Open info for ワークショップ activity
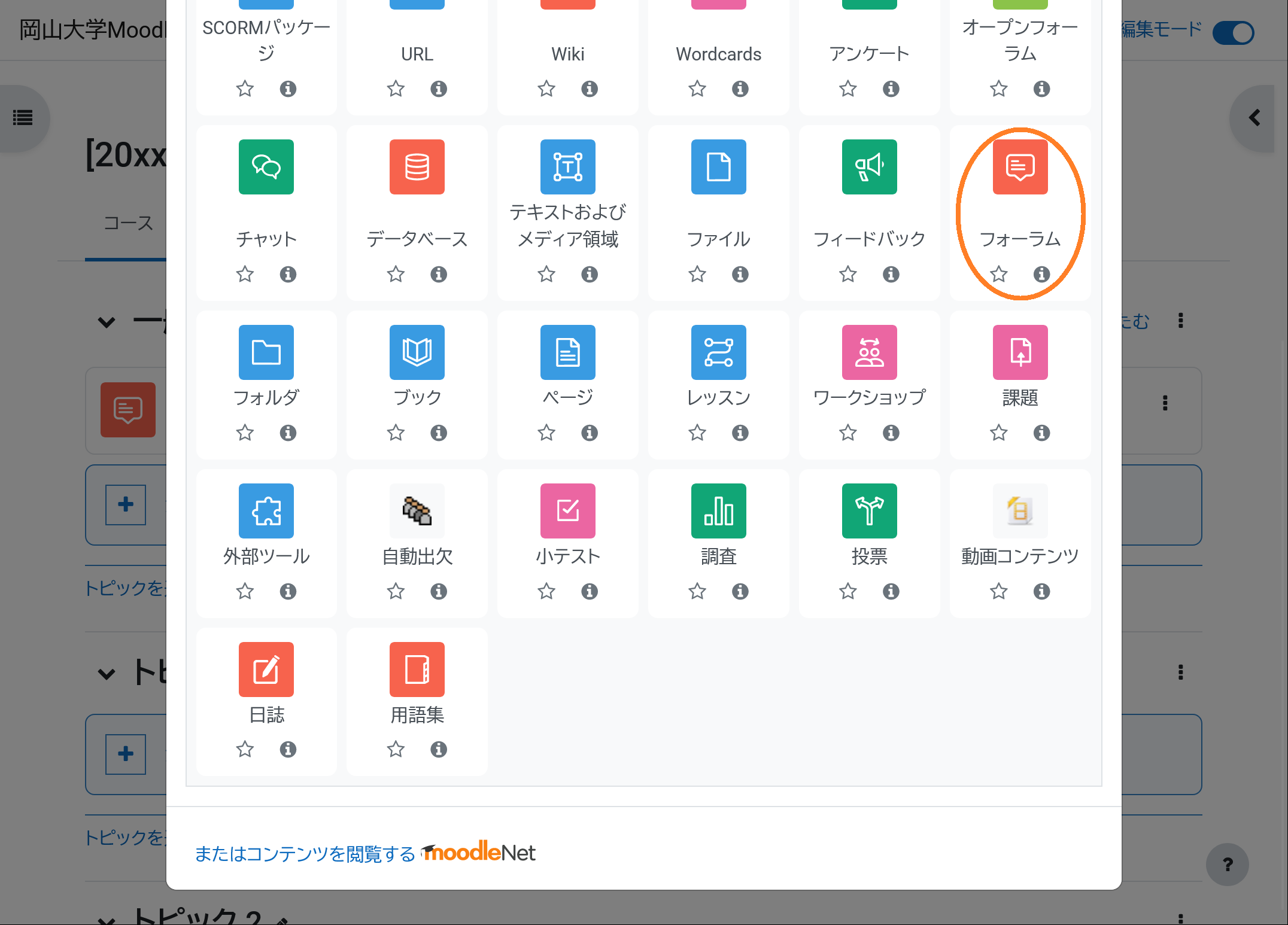 [891, 433]
